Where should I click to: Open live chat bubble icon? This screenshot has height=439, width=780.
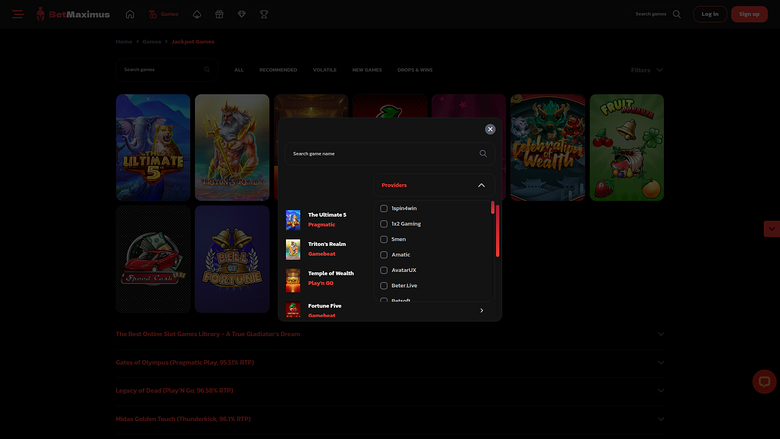coord(765,382)
